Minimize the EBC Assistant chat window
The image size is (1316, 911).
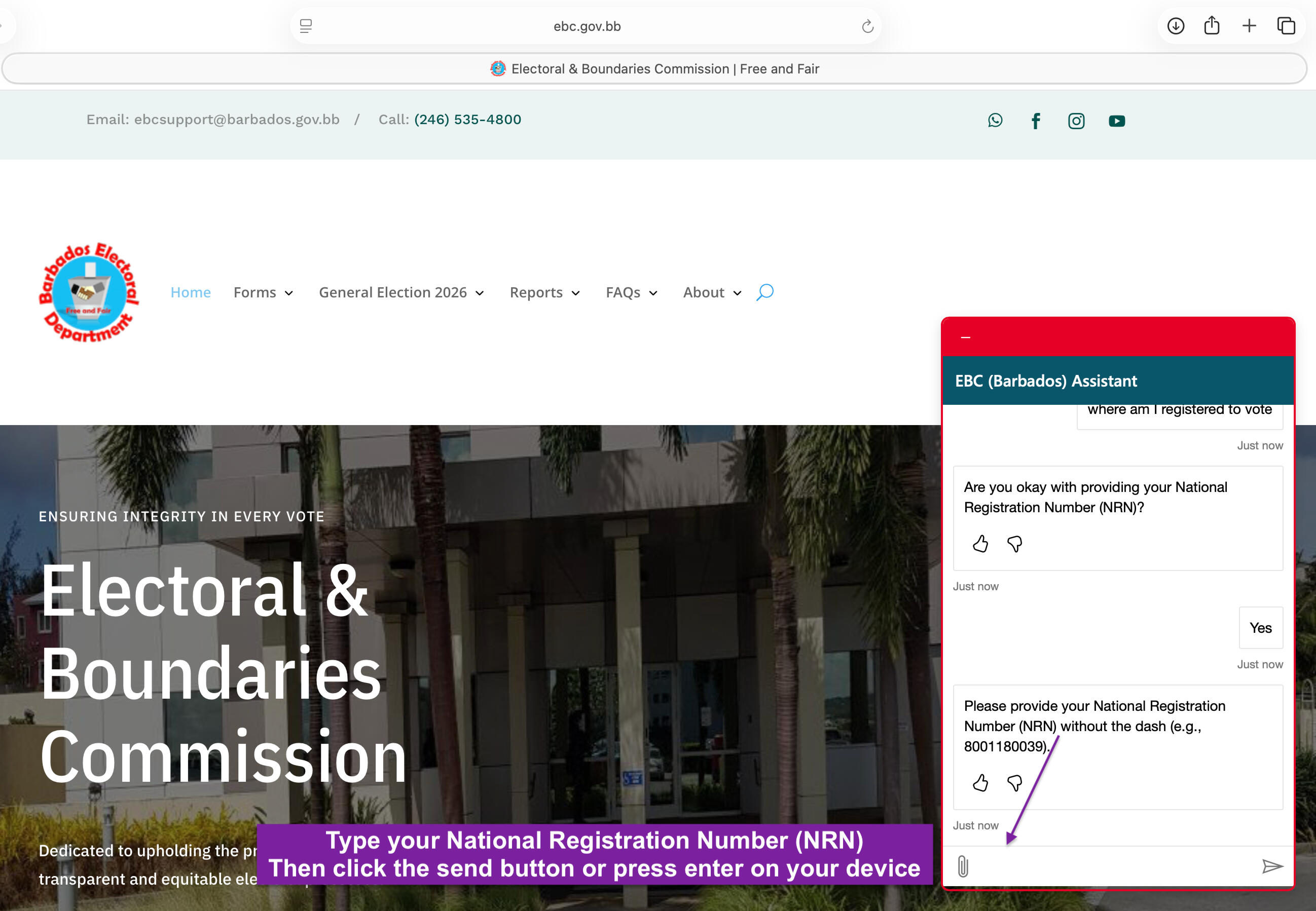pos(965,337)
